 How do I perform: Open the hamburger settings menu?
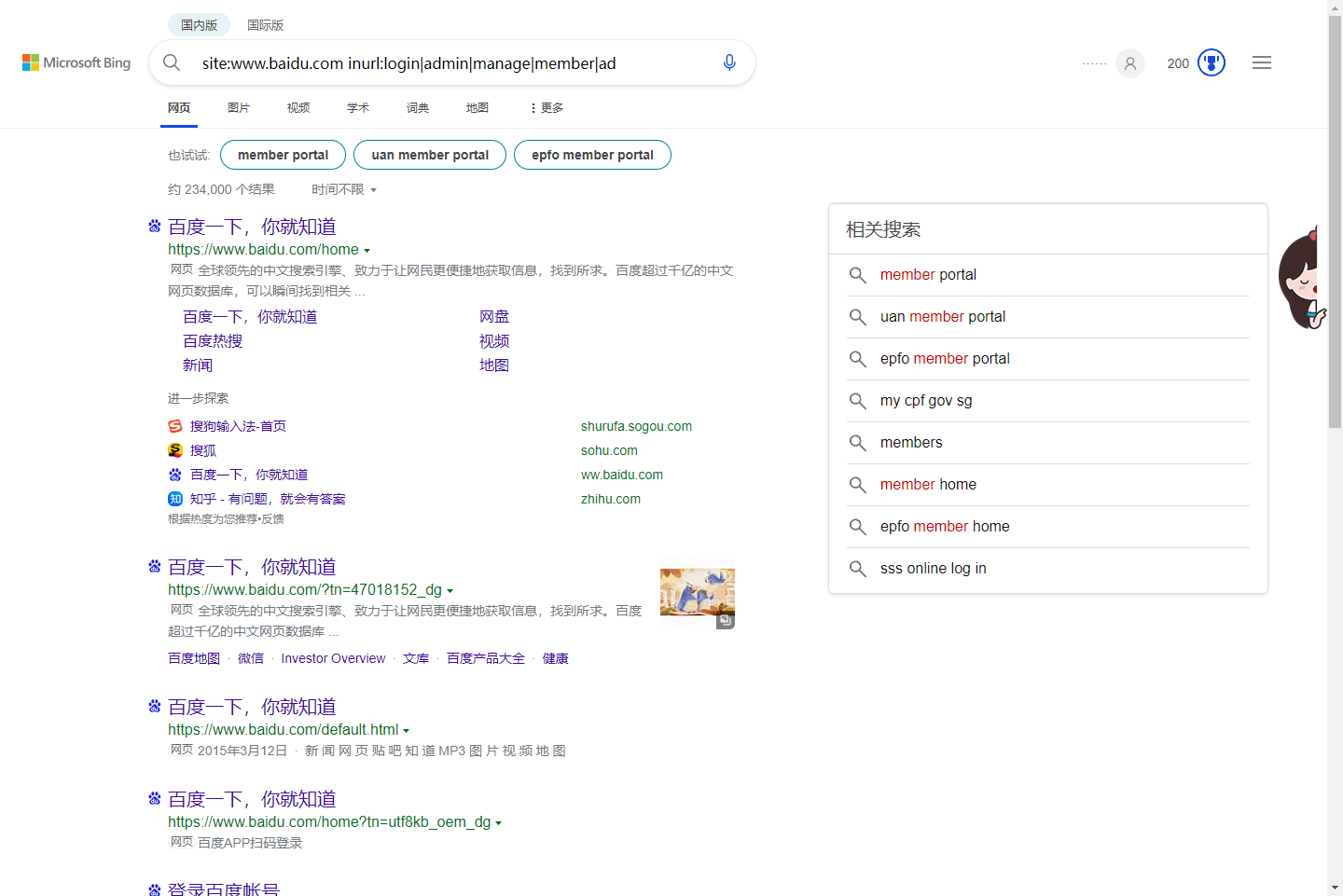(1262, 62)
